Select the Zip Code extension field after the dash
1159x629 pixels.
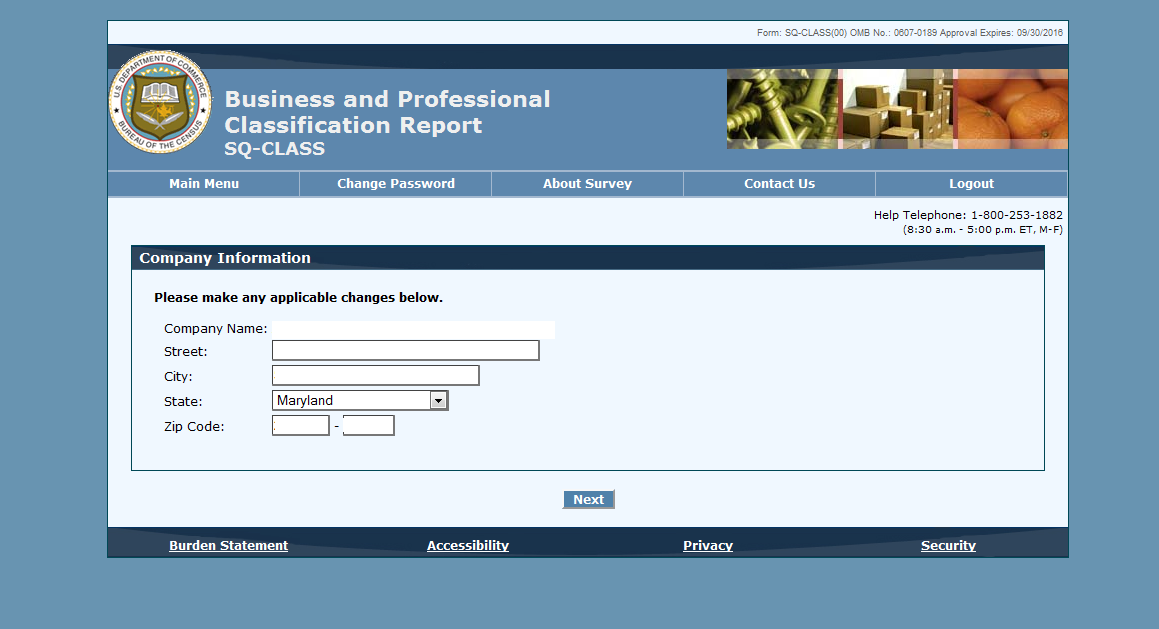(368, 426)
